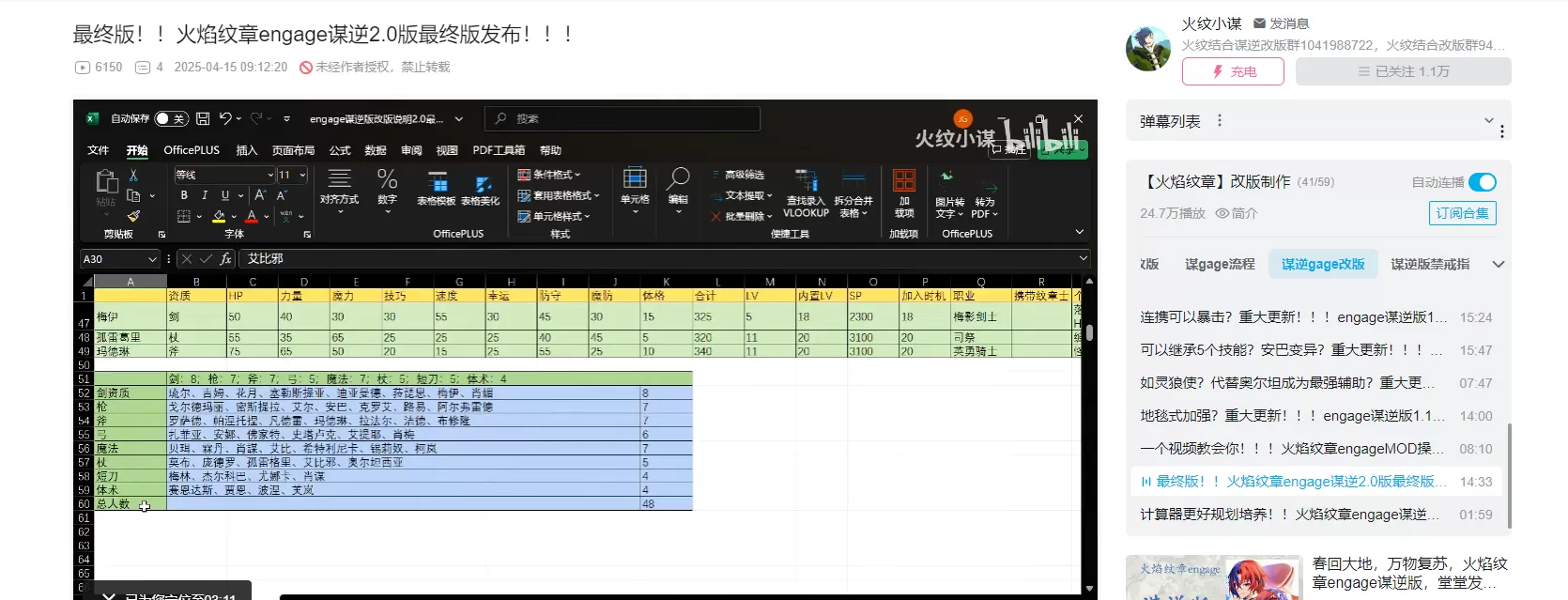Switch to the 公式 Formulas tab
This screenshot has height=600, width=1568.
(x=340, y=150)
